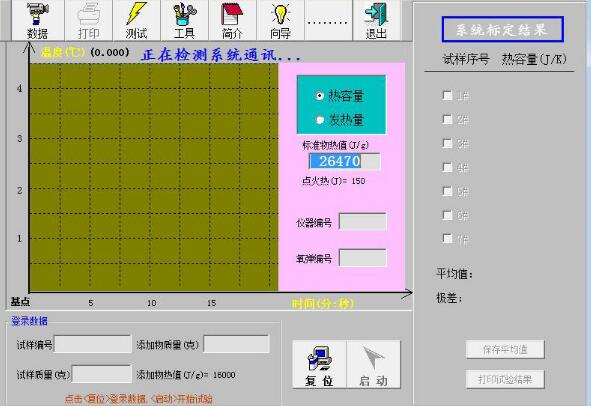Image resolution: width=591 pixels, height=406 pixels.
Task: Check the 1# sample checkbox
Action: (x=447, y=95)
